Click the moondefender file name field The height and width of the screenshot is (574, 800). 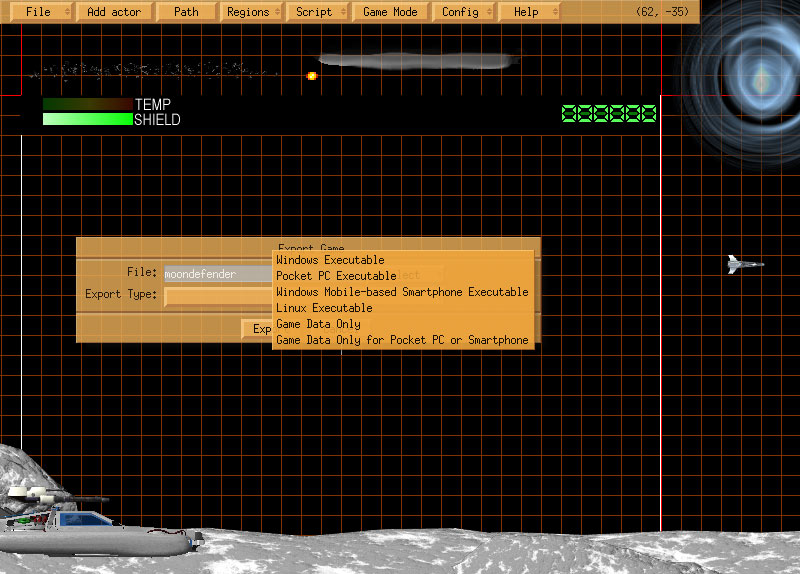tap(218, 274)
